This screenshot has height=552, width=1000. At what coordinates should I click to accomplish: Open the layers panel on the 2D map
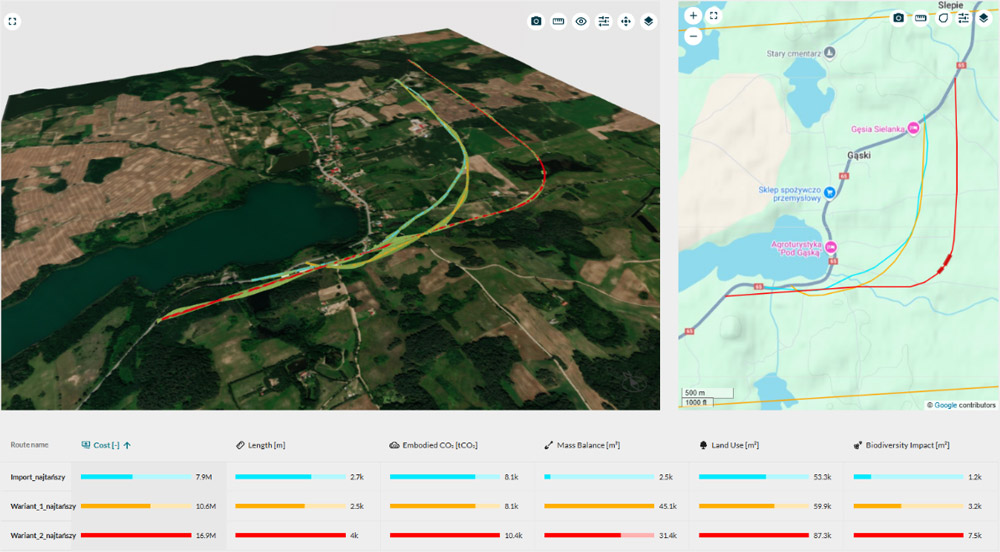(984, 18)
